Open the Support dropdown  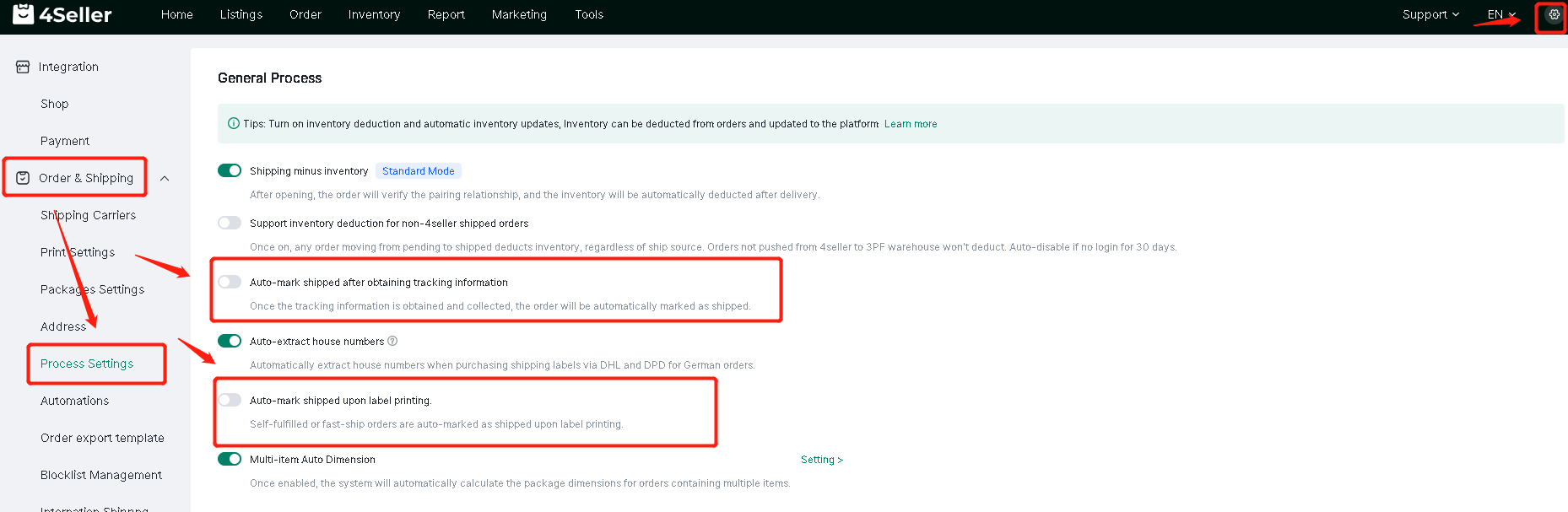[x=1430, y=14]
